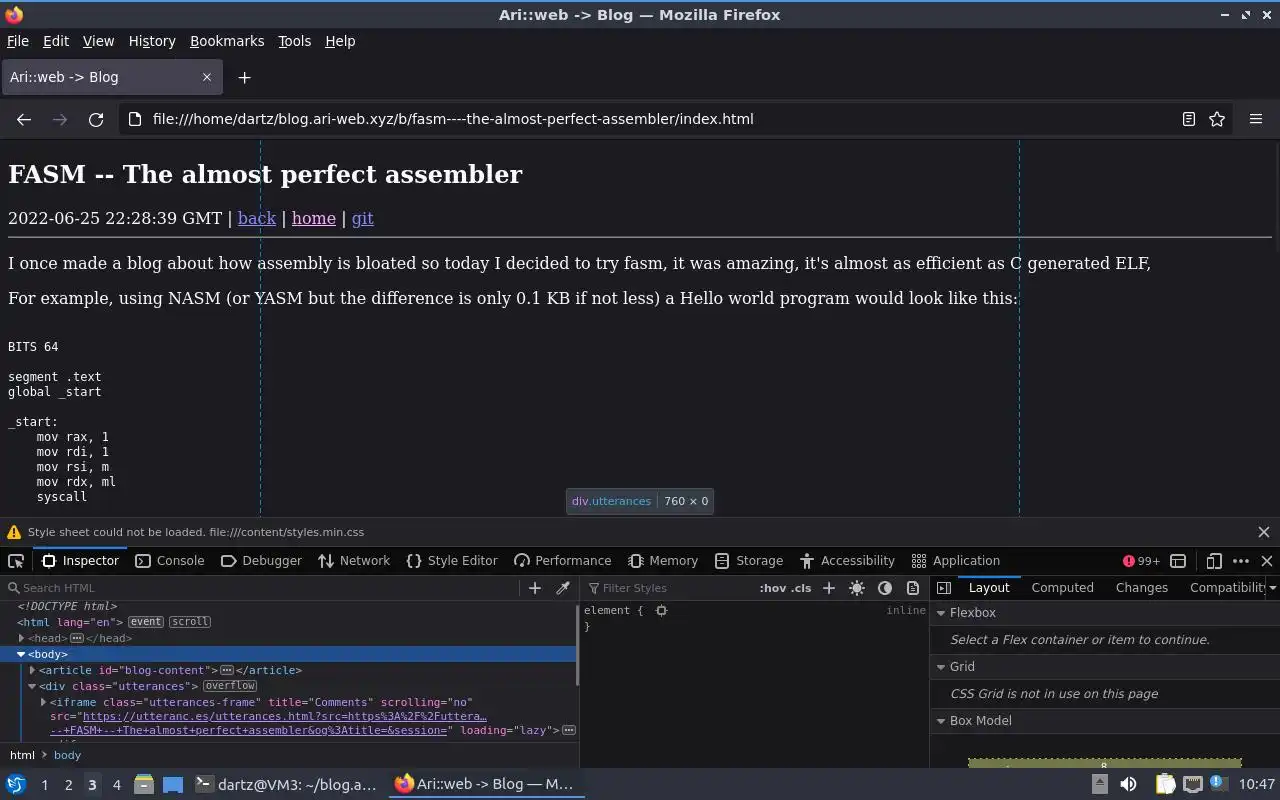
Task: Select the Computed sidebar tab
Action: pos(1062,588)
